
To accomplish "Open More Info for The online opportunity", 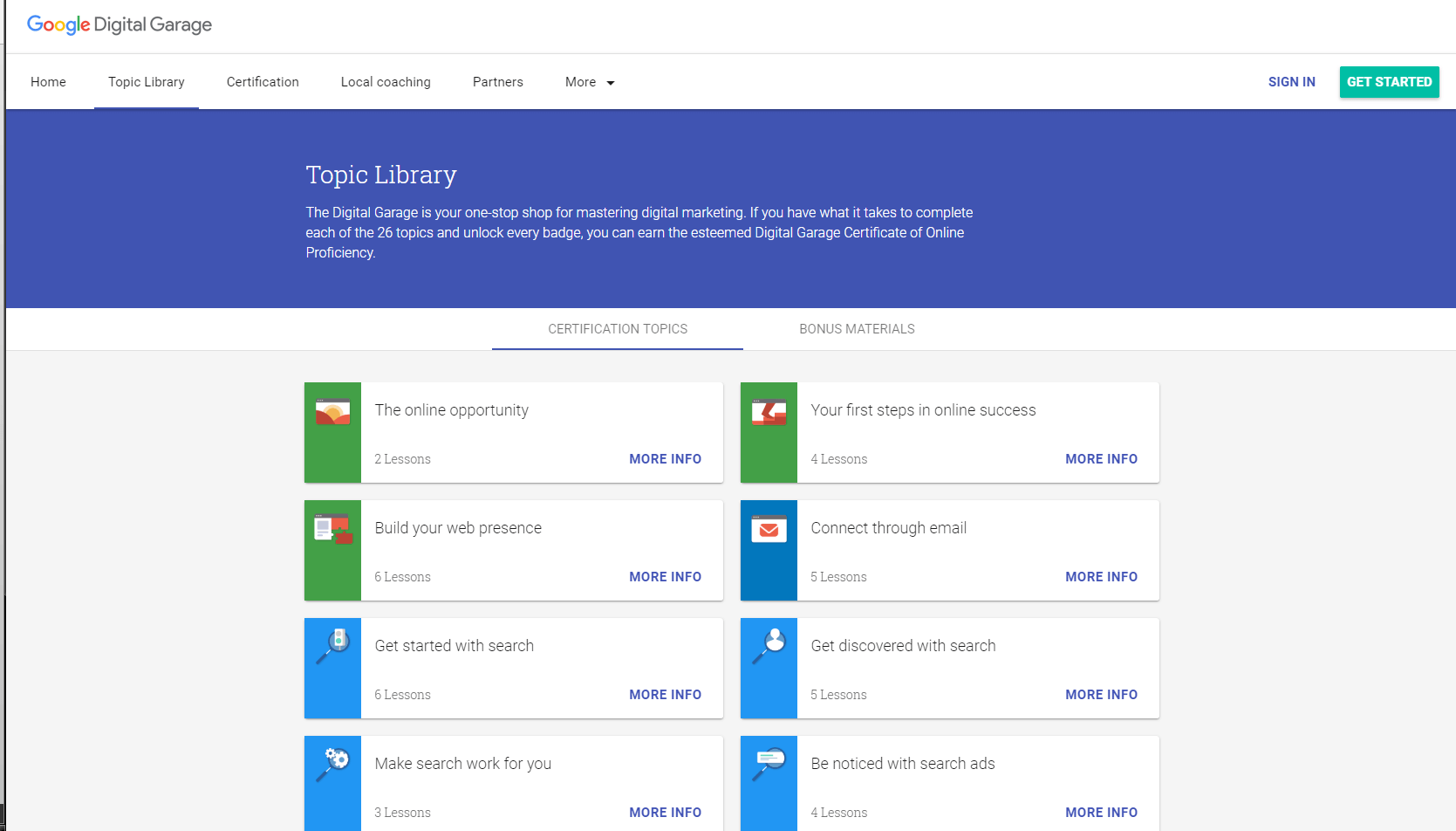I will (x=665, y=459).
